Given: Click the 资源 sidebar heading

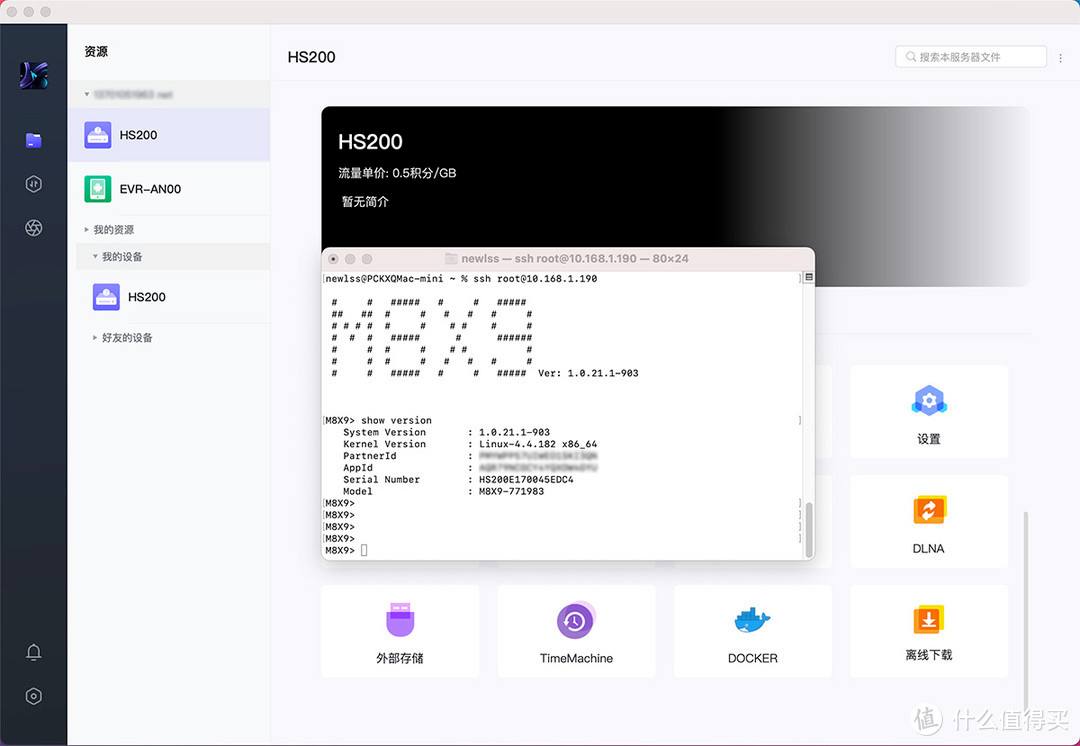Looking at the screenshot, I should tap(96, 52).
